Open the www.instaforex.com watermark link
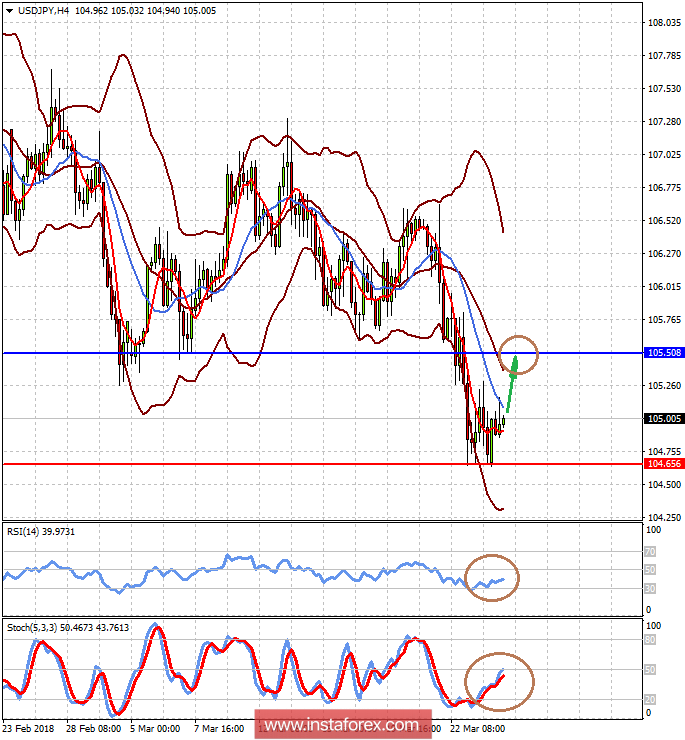The height and width of the screenshot is (740, 685). pos(343,724)
